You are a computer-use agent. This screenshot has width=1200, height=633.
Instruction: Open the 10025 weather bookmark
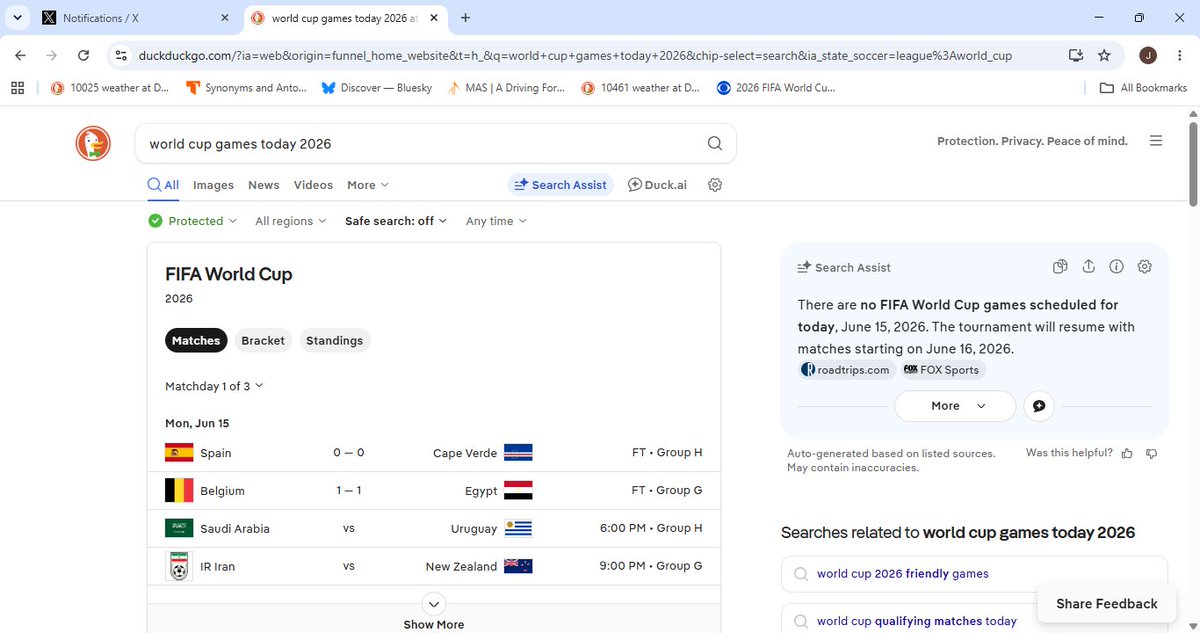111,88
